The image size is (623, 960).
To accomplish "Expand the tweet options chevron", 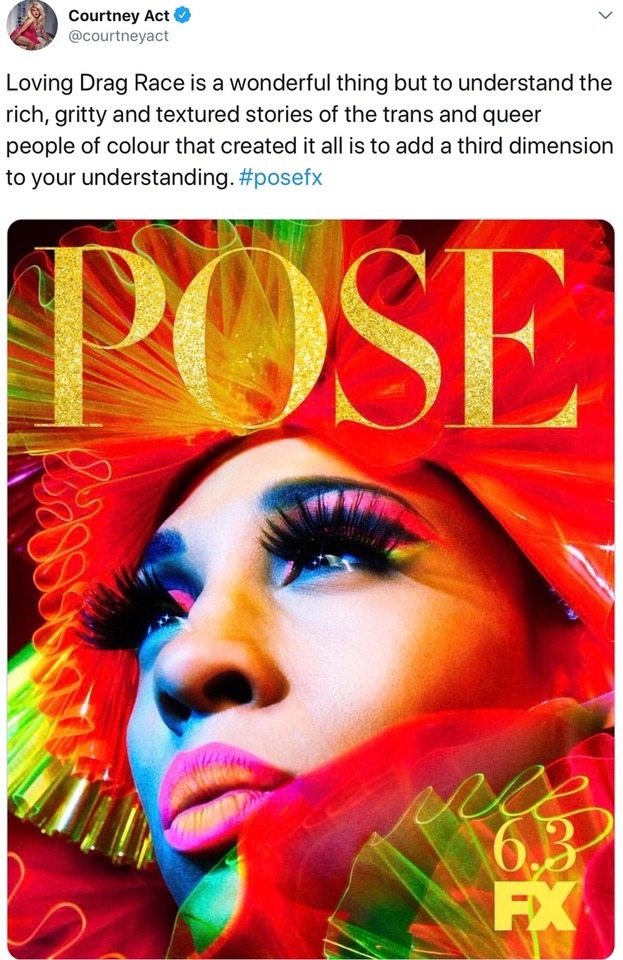I will pos(605,15).
